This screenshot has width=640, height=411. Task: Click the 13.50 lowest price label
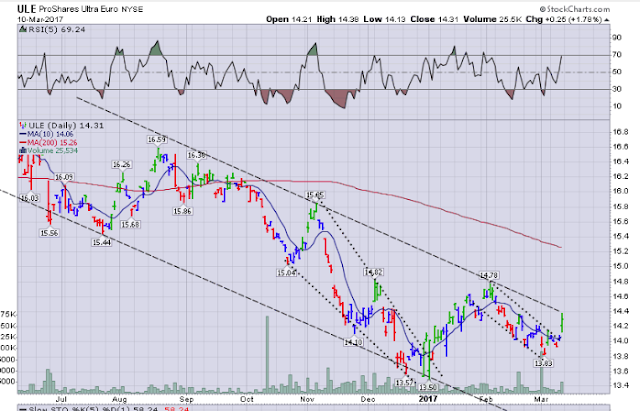pos(429,387)
